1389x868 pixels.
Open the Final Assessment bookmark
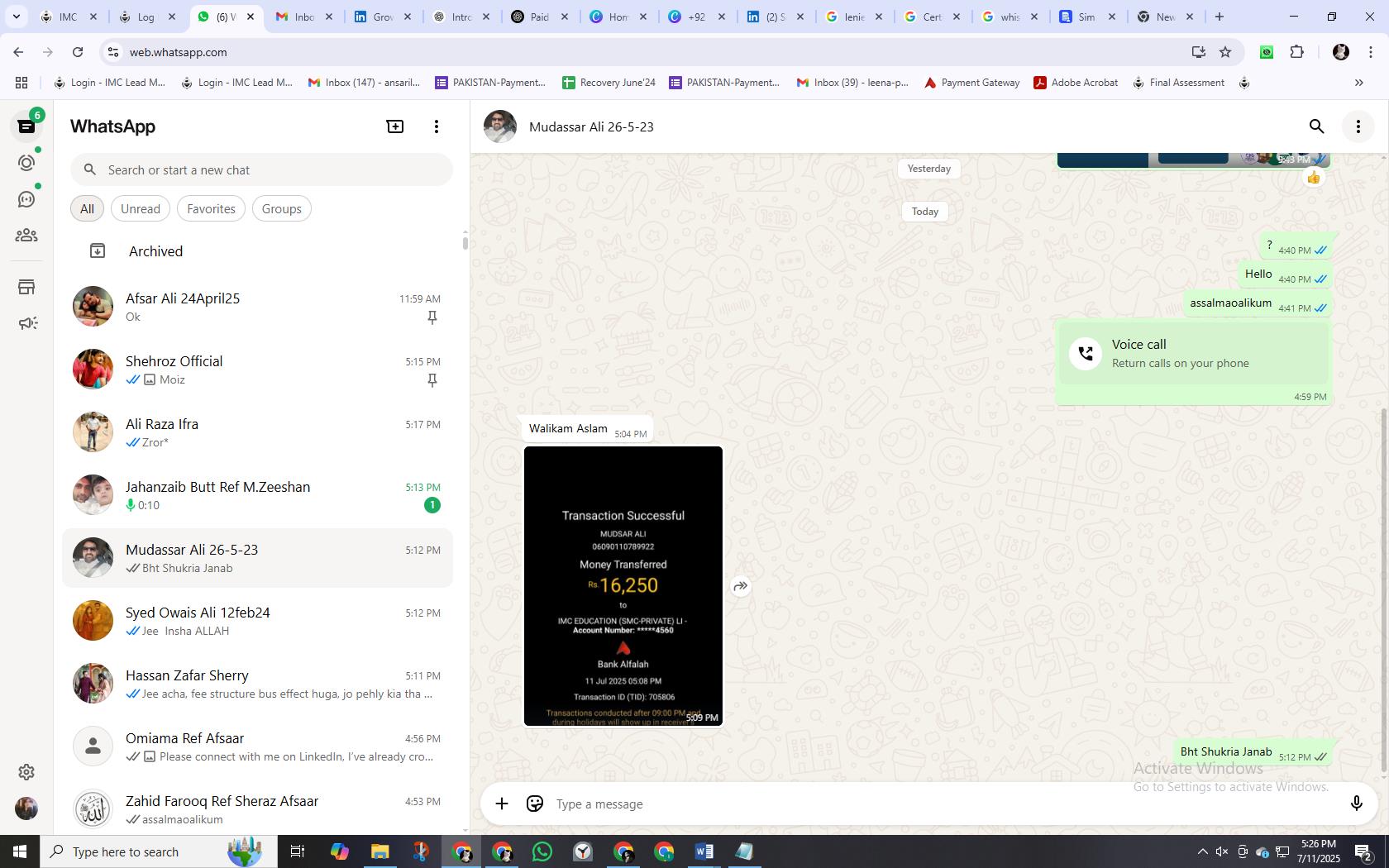coord(1178,83)
